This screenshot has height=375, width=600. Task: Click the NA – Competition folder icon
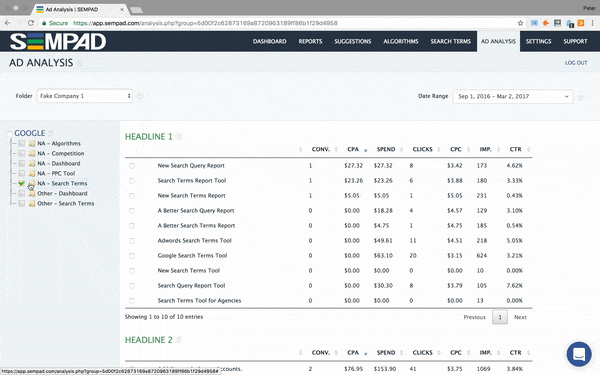(32, 153)
